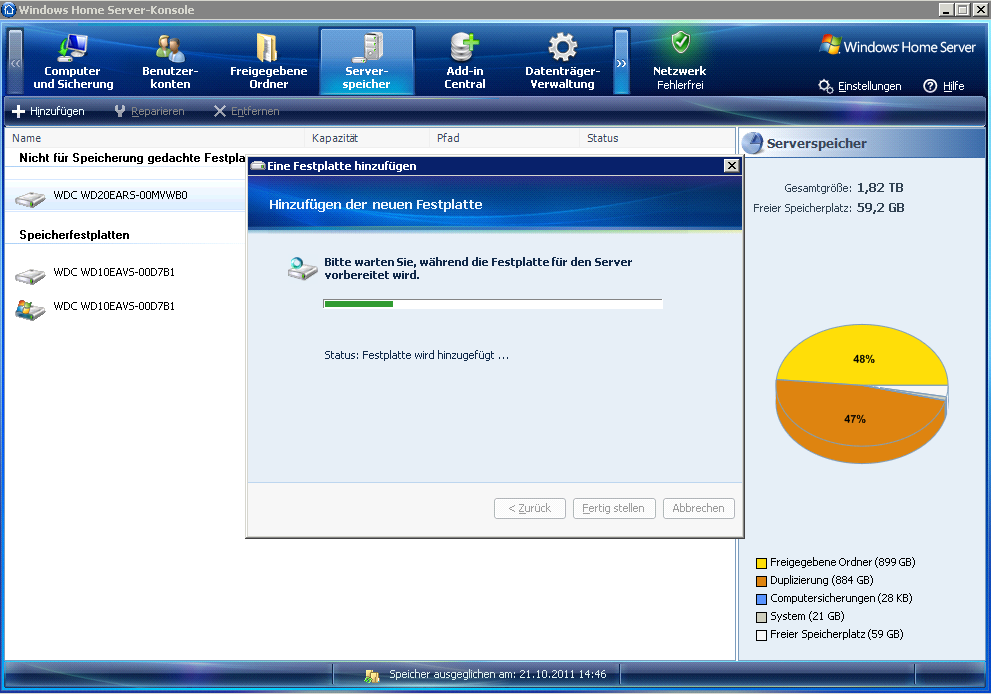Open the Freigegebene Ordner tab
Screen dimensions: 991x694
[x=269, y=61]
